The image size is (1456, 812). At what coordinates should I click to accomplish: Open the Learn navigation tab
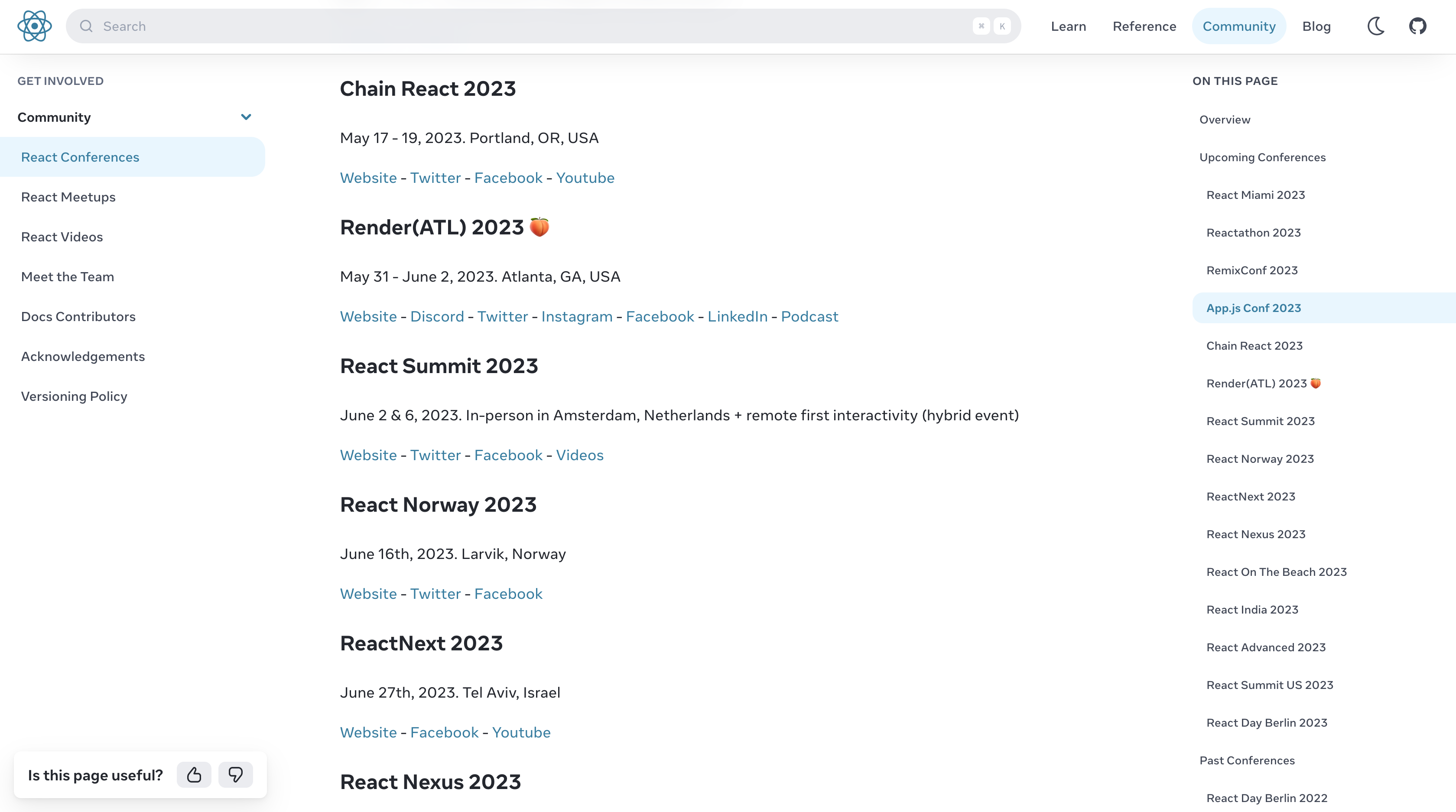tap(1068, 26)
